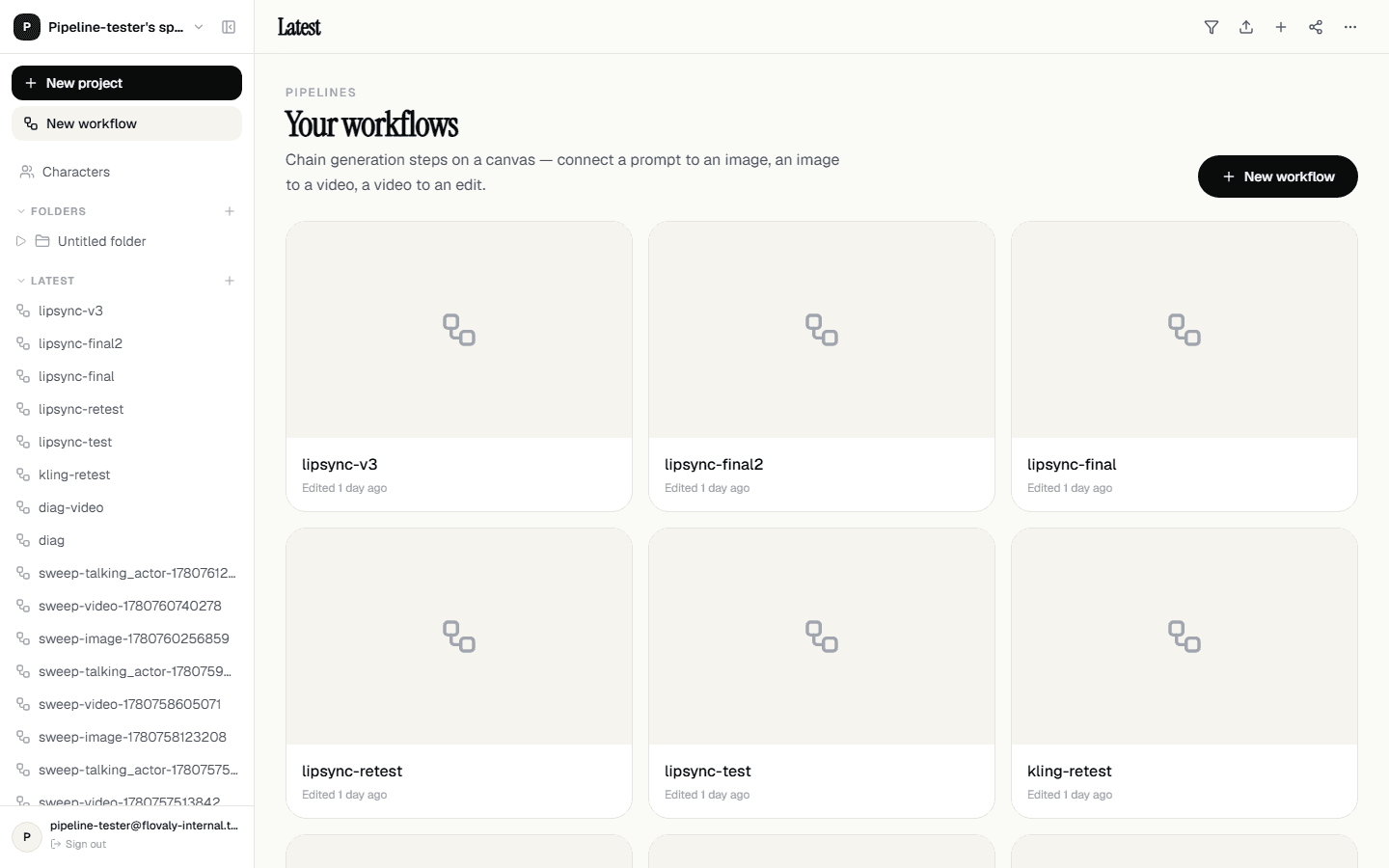Screen dimensions: 1389x868
Task: Click the Latest page title
Action: 299,27
